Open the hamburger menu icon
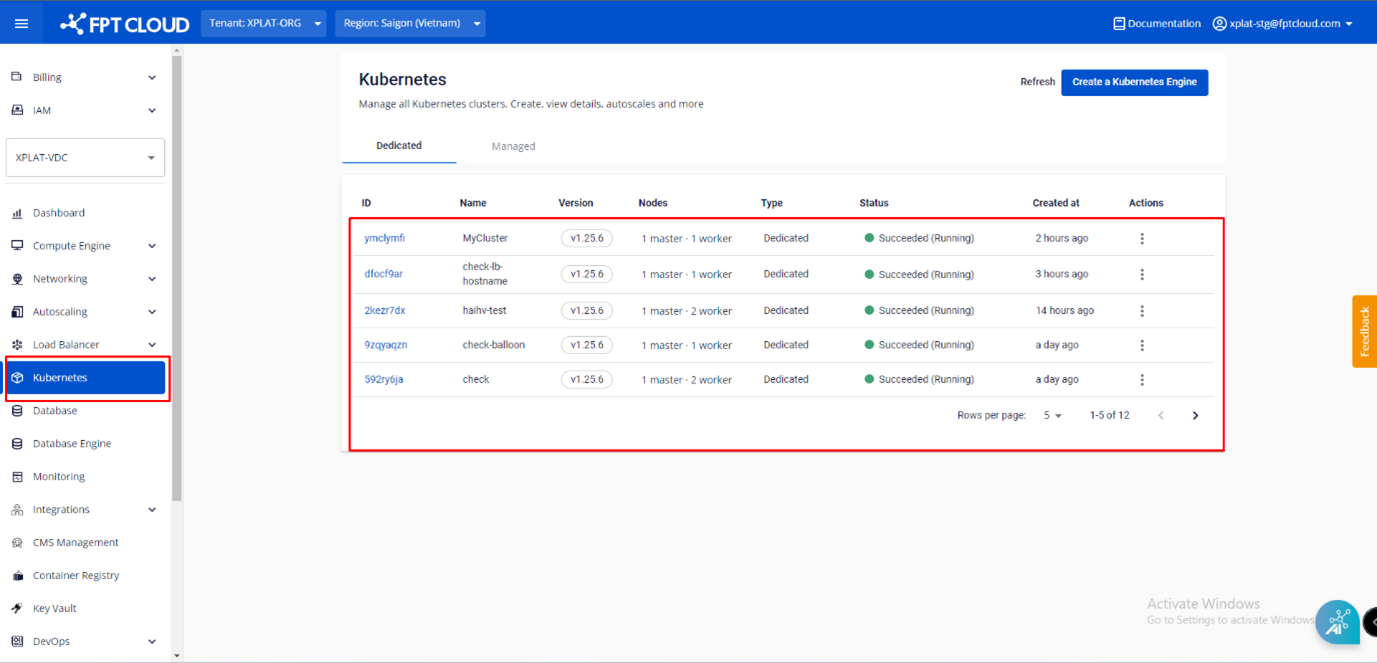Image resolution: width=1377 pixels, height=663 pixels. coord(21,23)
